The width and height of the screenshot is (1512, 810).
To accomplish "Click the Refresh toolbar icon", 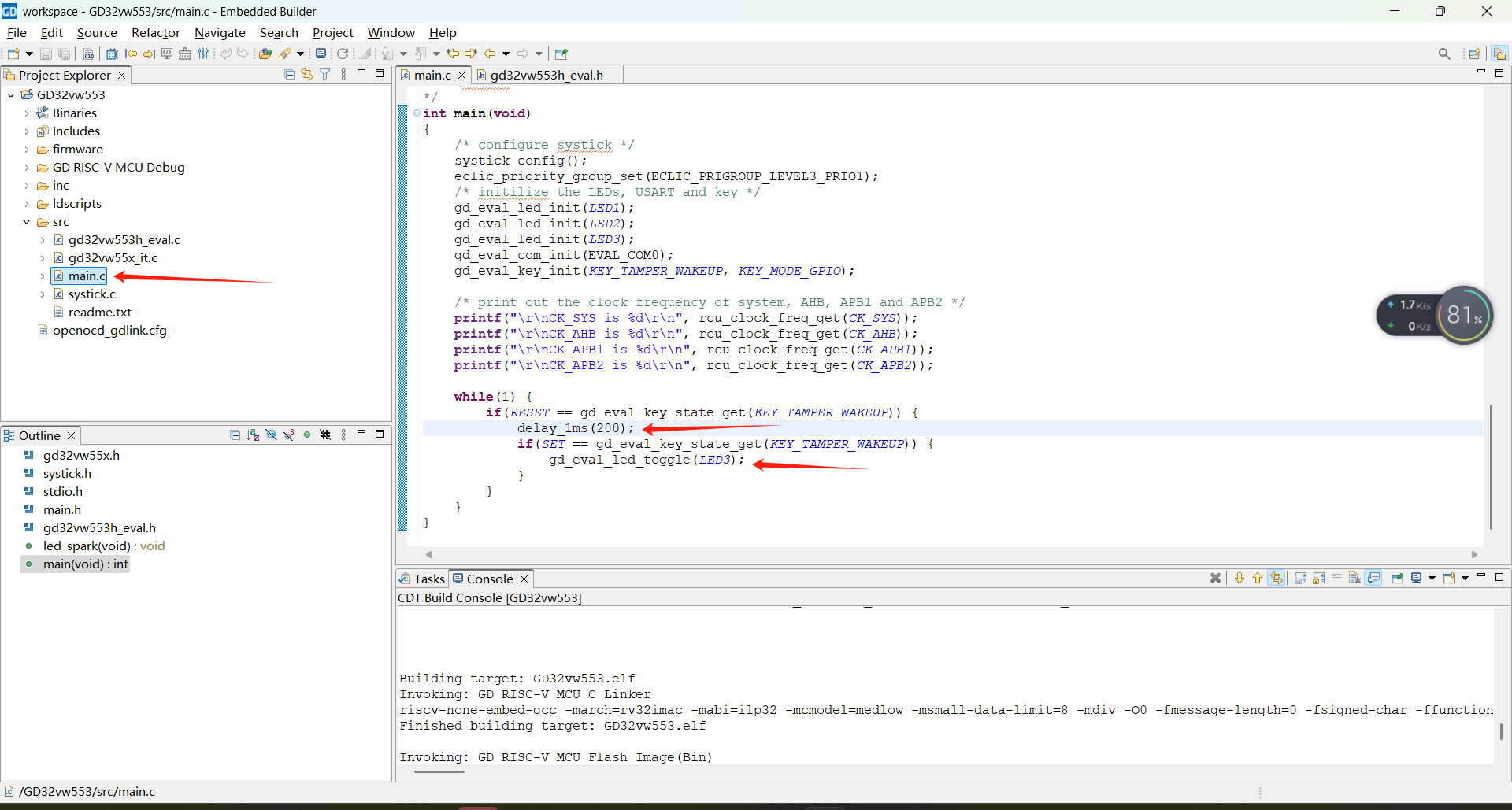I will click(x=343, y=54).
